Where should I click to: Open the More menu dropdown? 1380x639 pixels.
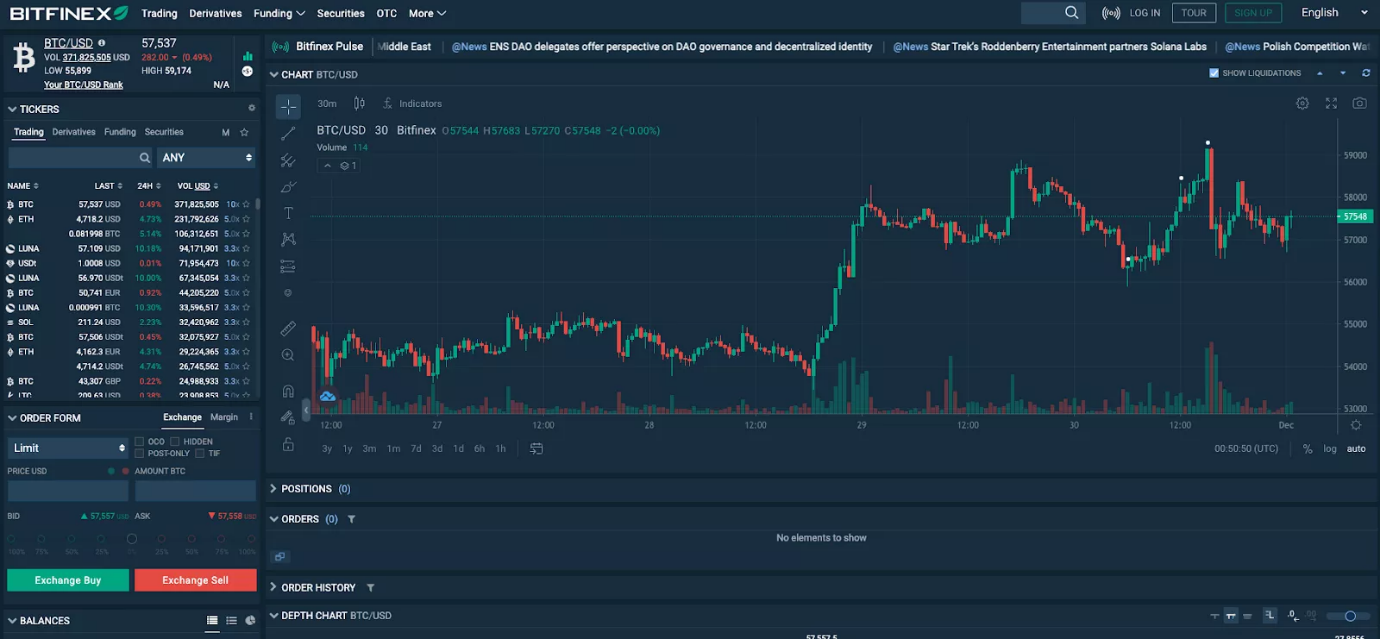[x=427, y=13]
